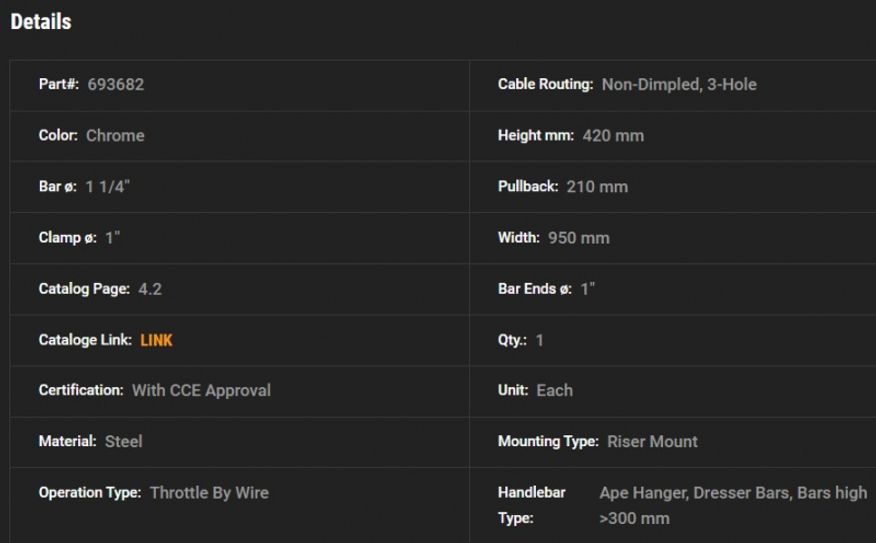Image resolution: width=876 pixels, height=543 pixels.
Task: Click the Qty. value of 1
Action: 540,340
